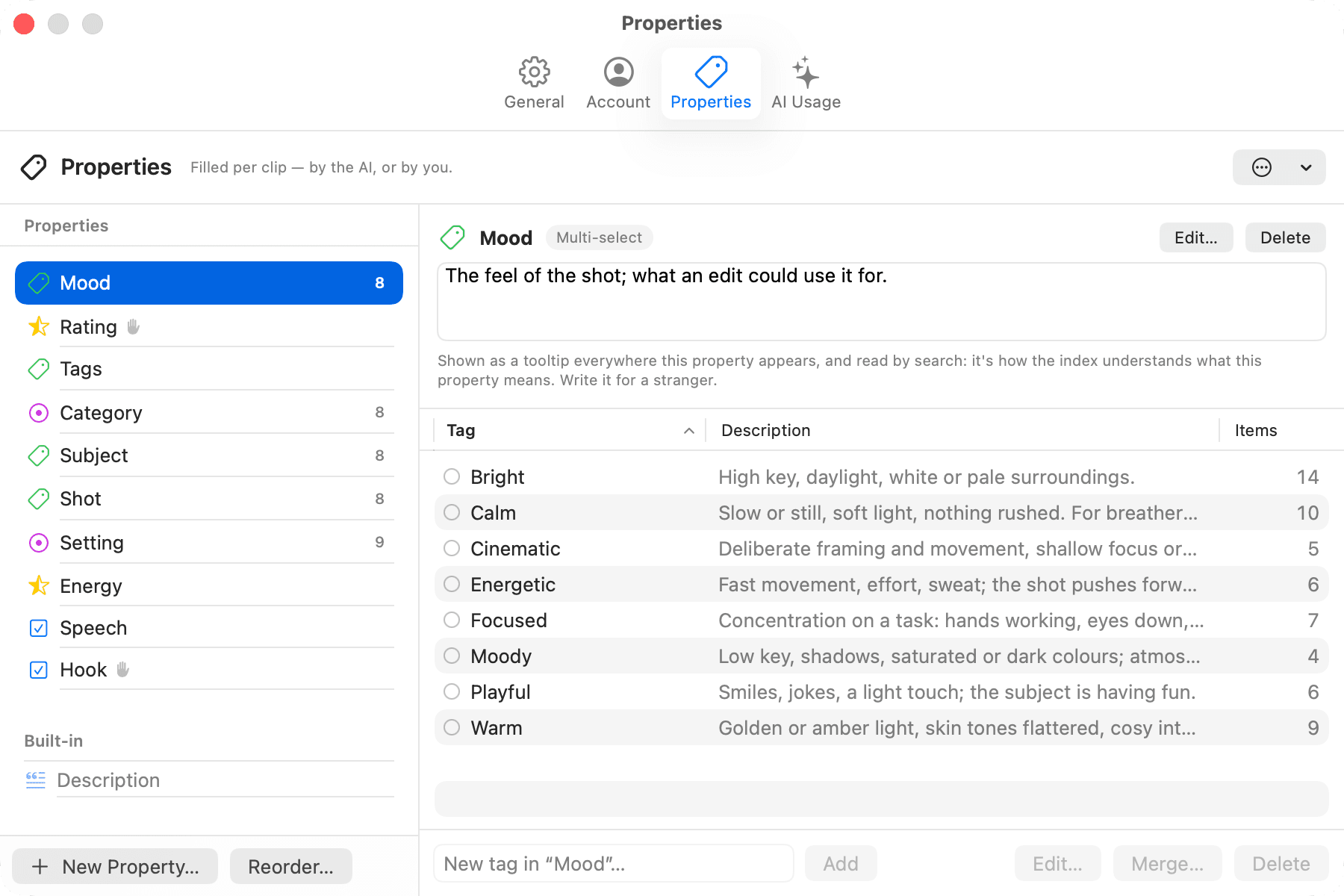The width and height of the screenshot is (1344, 896).
Task: Click the Add tag button
Action: pos(840,864)
